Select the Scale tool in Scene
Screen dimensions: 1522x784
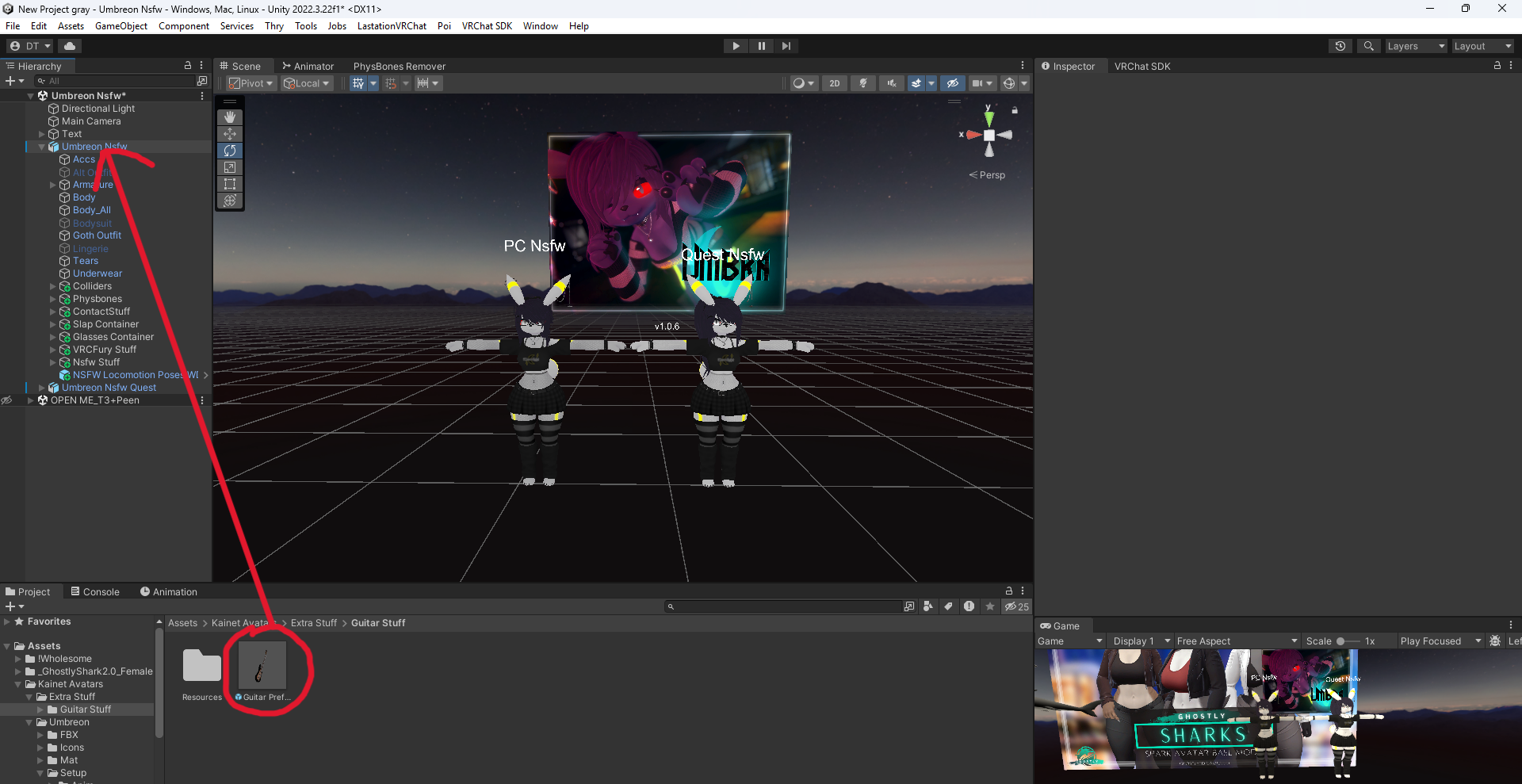pyautogui.click(x=230, y=167)
